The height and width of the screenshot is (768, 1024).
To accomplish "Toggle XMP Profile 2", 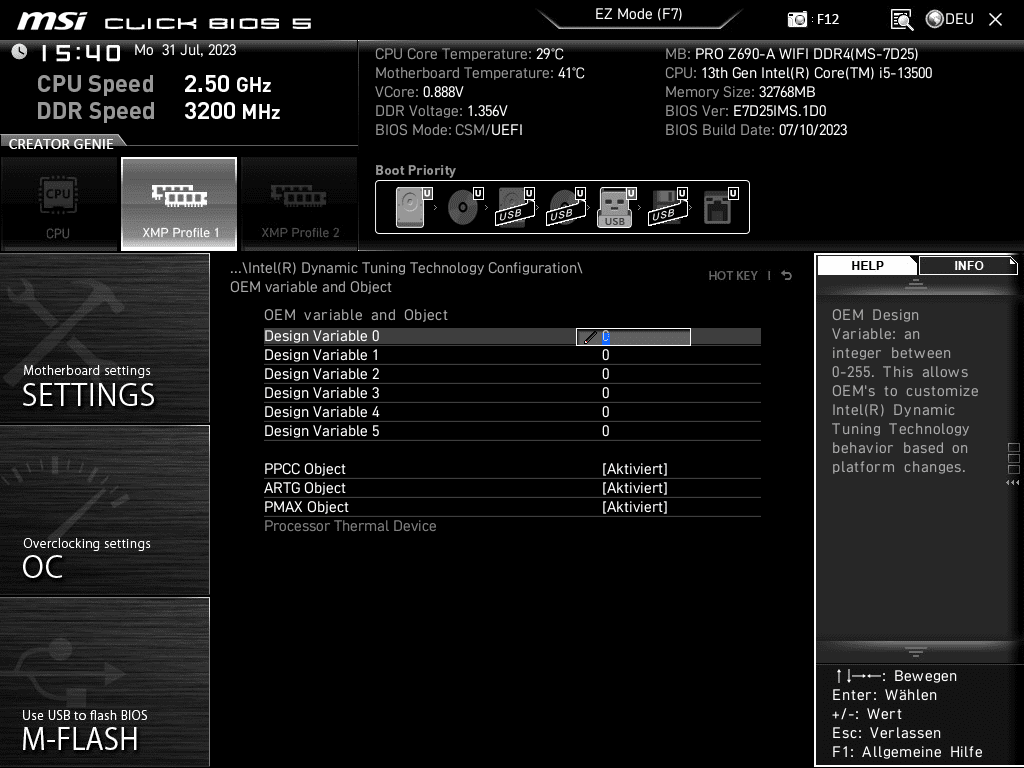I will [x=300, y=204].
